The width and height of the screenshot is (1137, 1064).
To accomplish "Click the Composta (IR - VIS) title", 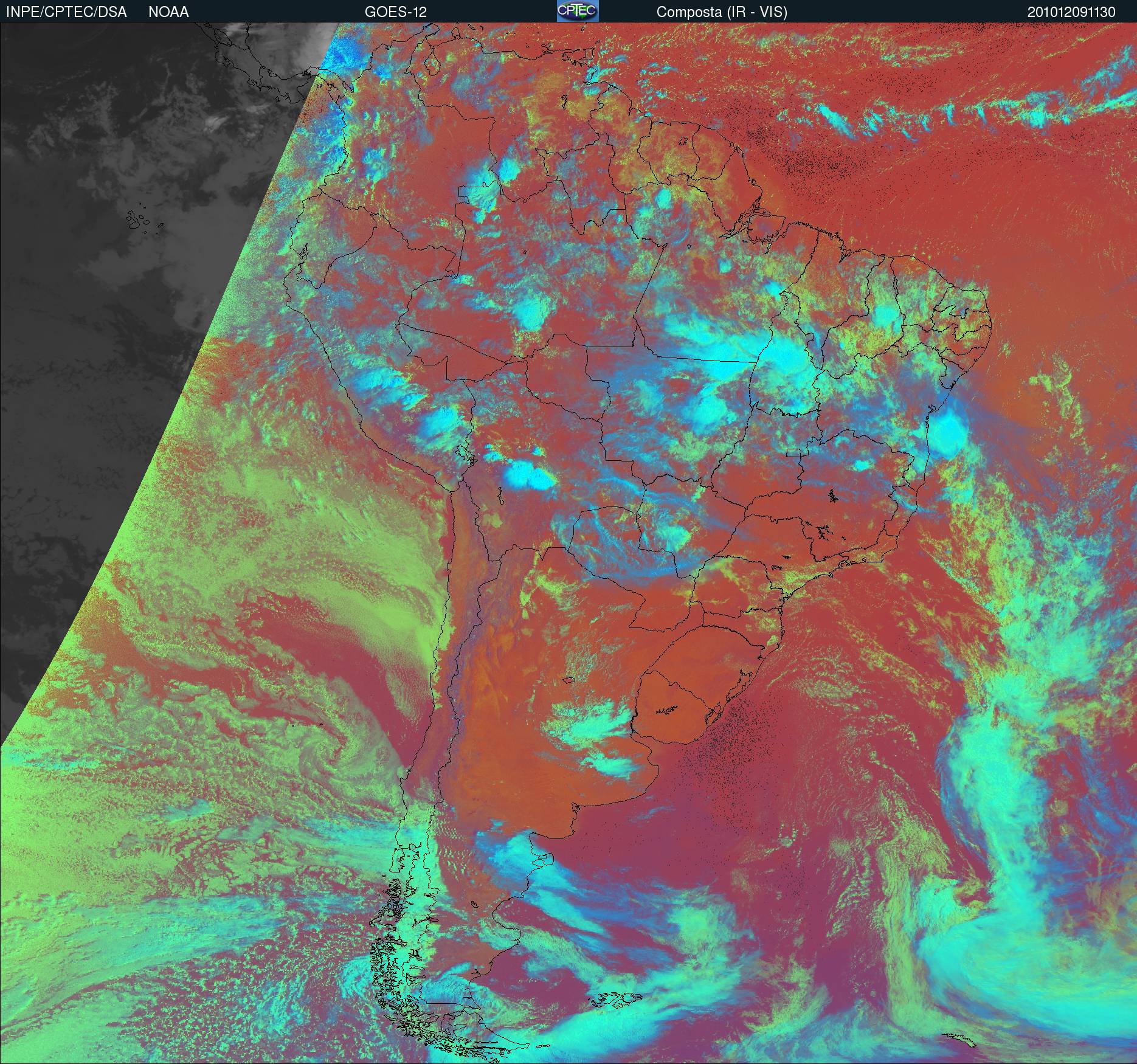I will pyautogui.click(x=722, y=12).
